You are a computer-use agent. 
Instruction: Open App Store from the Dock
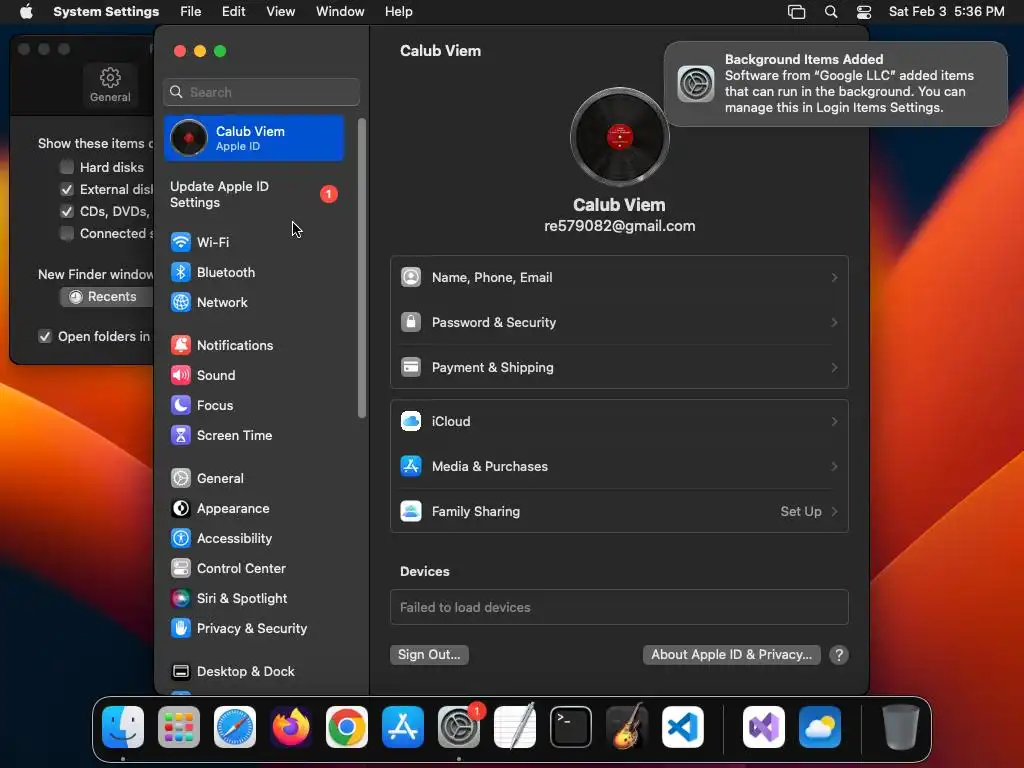click(x=403, y=727)
